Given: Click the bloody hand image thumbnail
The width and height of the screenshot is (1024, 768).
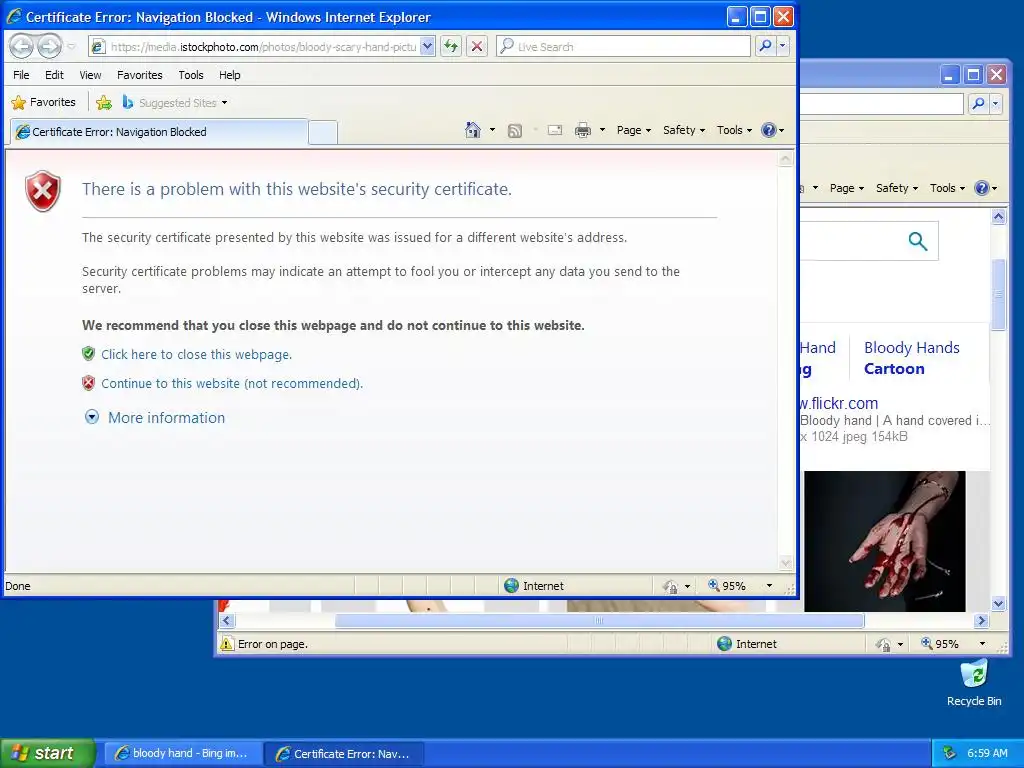Looking at the screenshot, I should pos(884,541).
